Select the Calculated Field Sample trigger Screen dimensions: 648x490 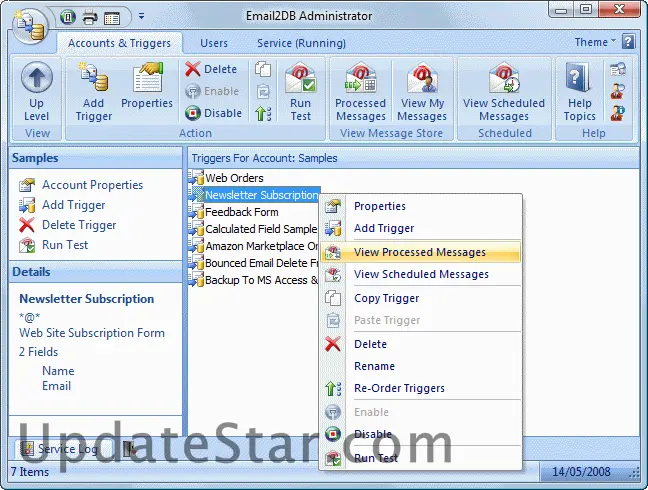253,229
